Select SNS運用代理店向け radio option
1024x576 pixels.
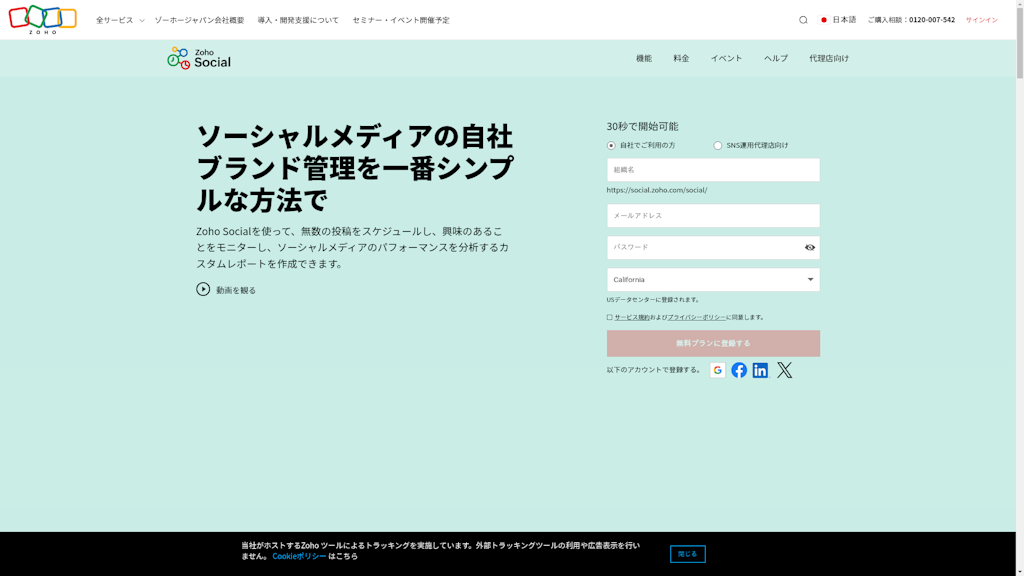pyautogui.click(x=717, y=146)
